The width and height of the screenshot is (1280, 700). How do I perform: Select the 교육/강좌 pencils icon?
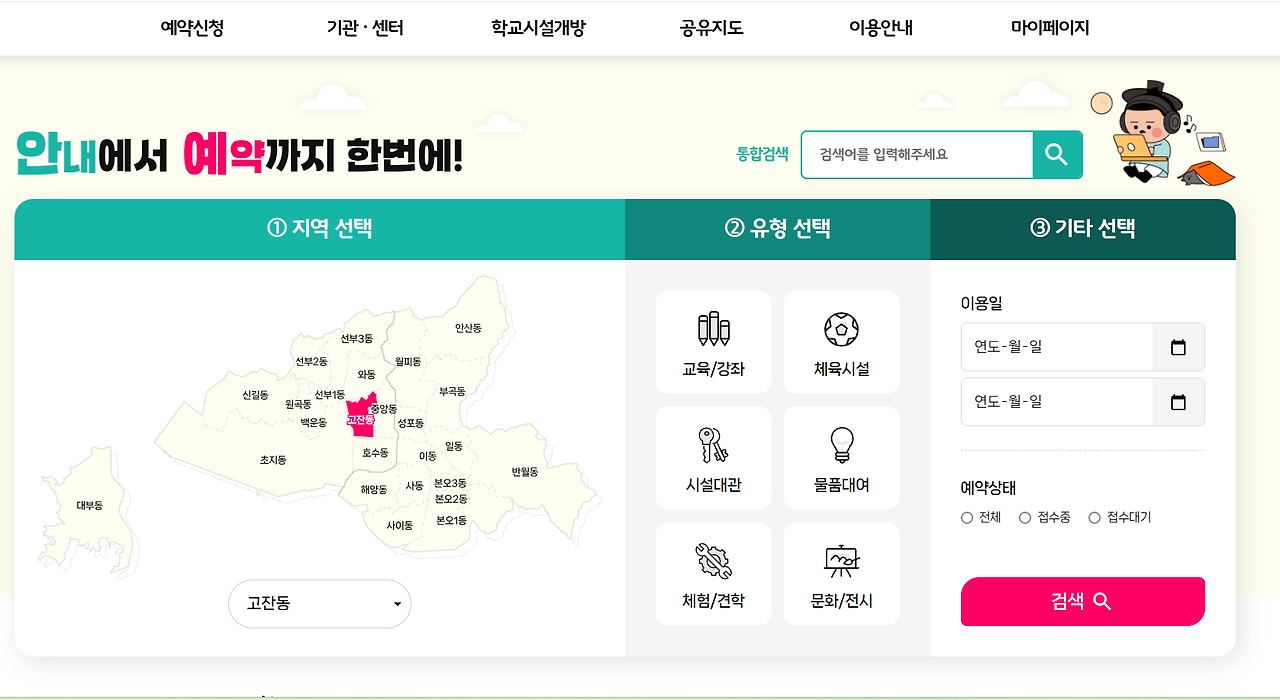point(713,329)
